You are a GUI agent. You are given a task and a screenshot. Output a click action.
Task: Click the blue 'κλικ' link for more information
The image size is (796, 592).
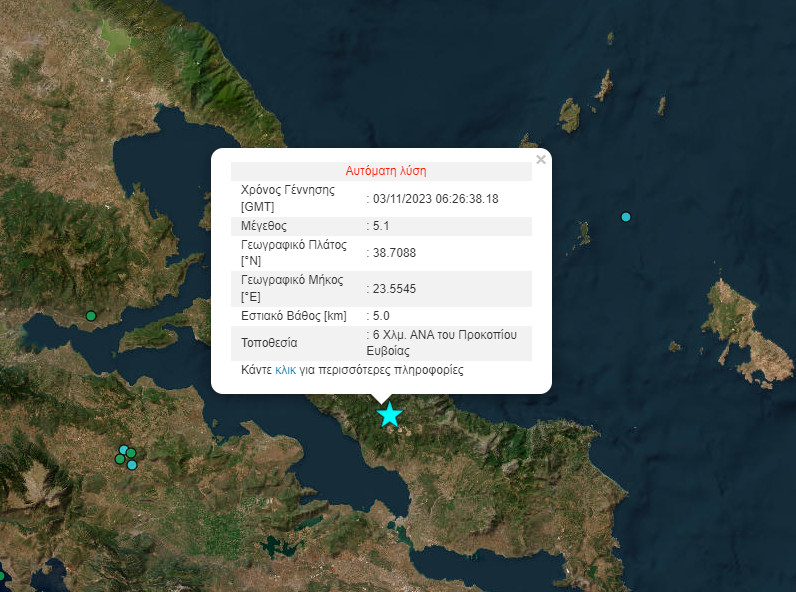[x=285, y=370]
